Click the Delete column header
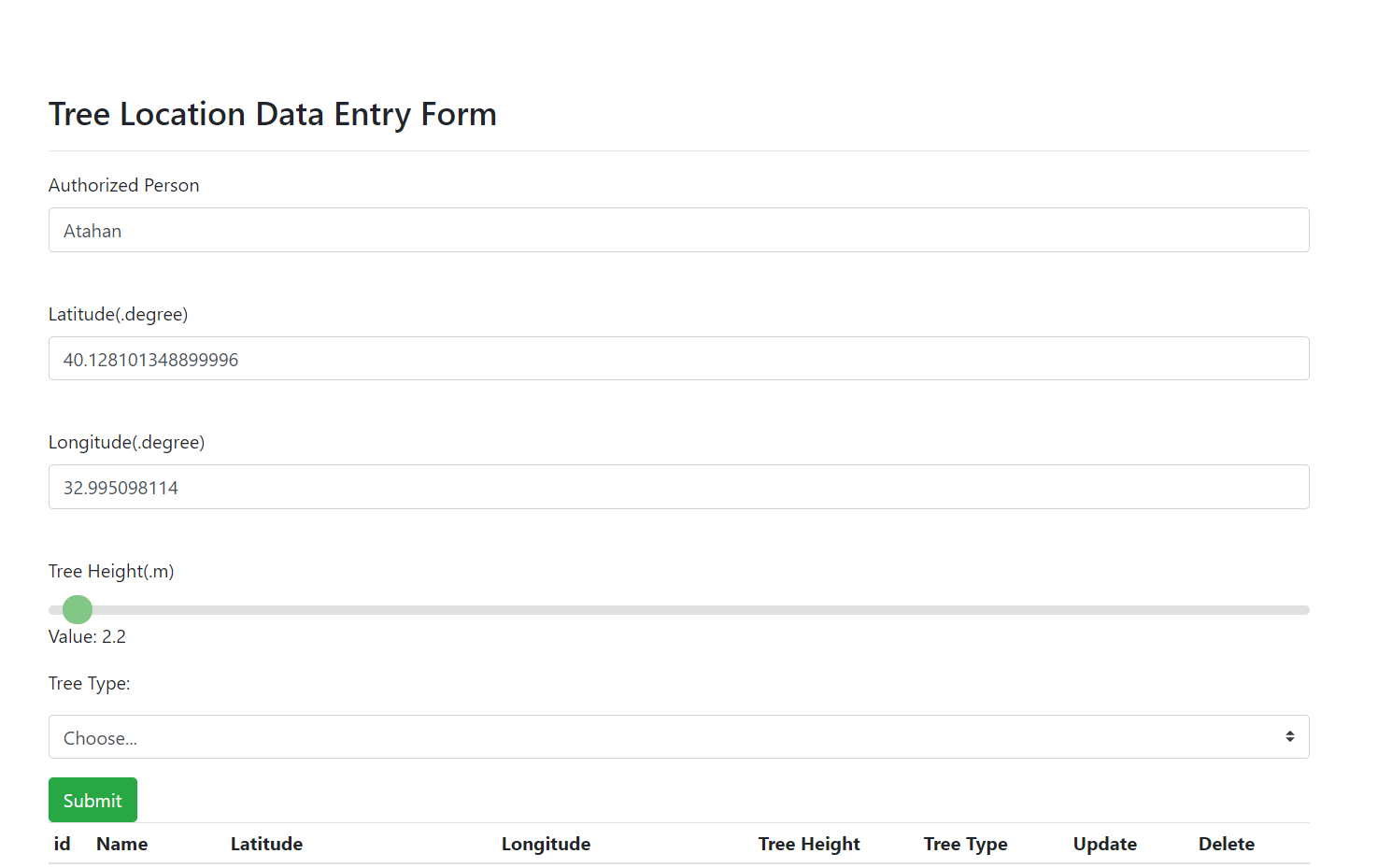The image size is (1378, 868). point(1226,844)
